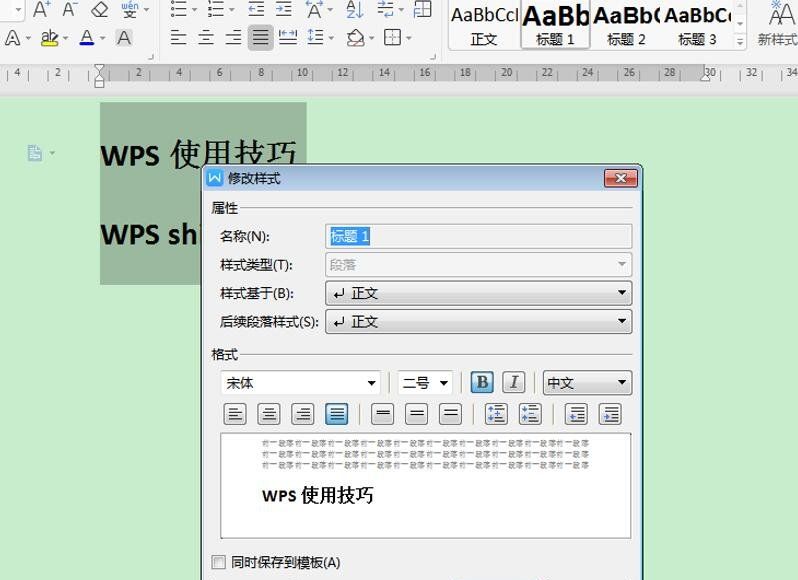The height and width of the screenshot is (580, 798).
Task: Set right alignment in the dialog
Action: (x=302, y=414)
